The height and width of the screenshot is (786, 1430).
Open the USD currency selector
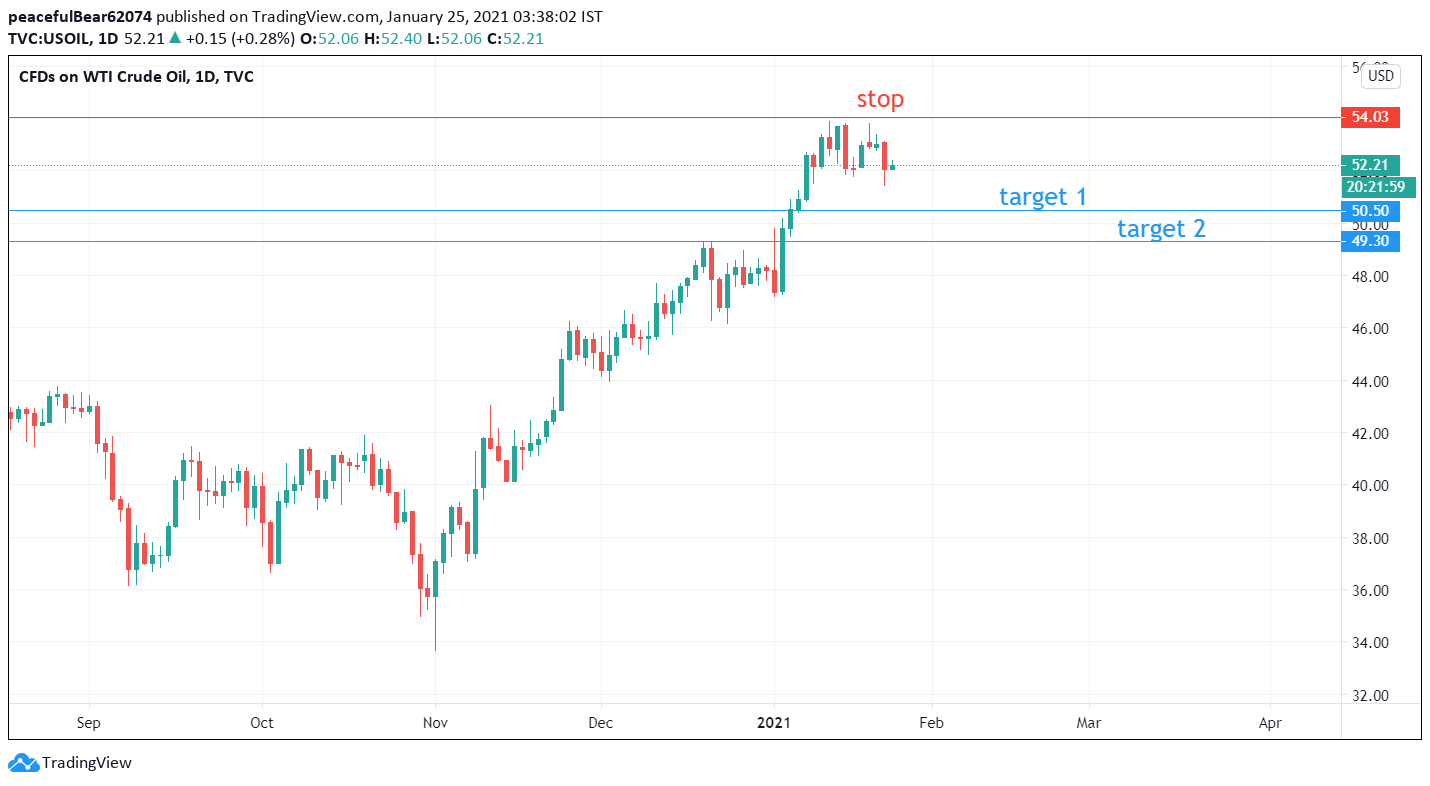tap(1380, 76)
